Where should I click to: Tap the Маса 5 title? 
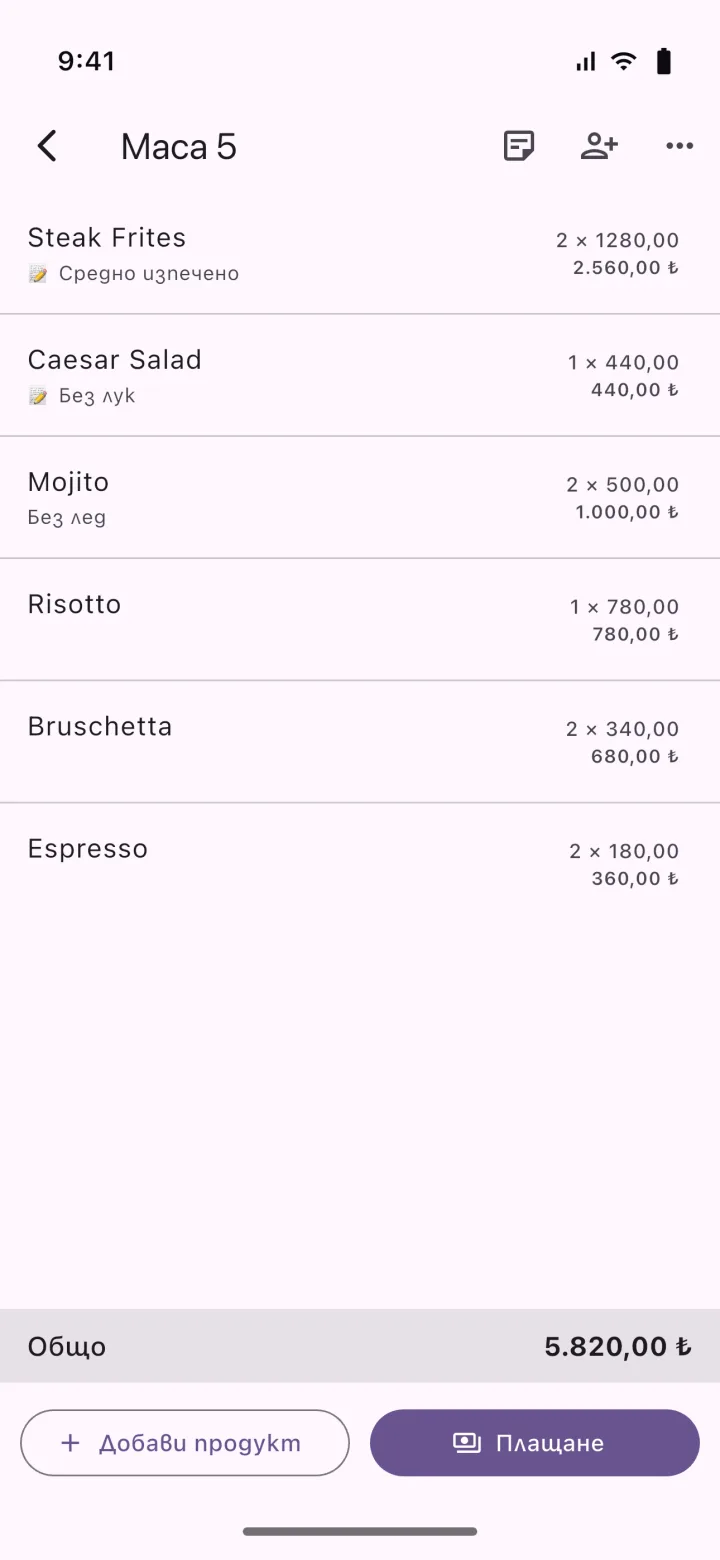[x=179, y=147]
